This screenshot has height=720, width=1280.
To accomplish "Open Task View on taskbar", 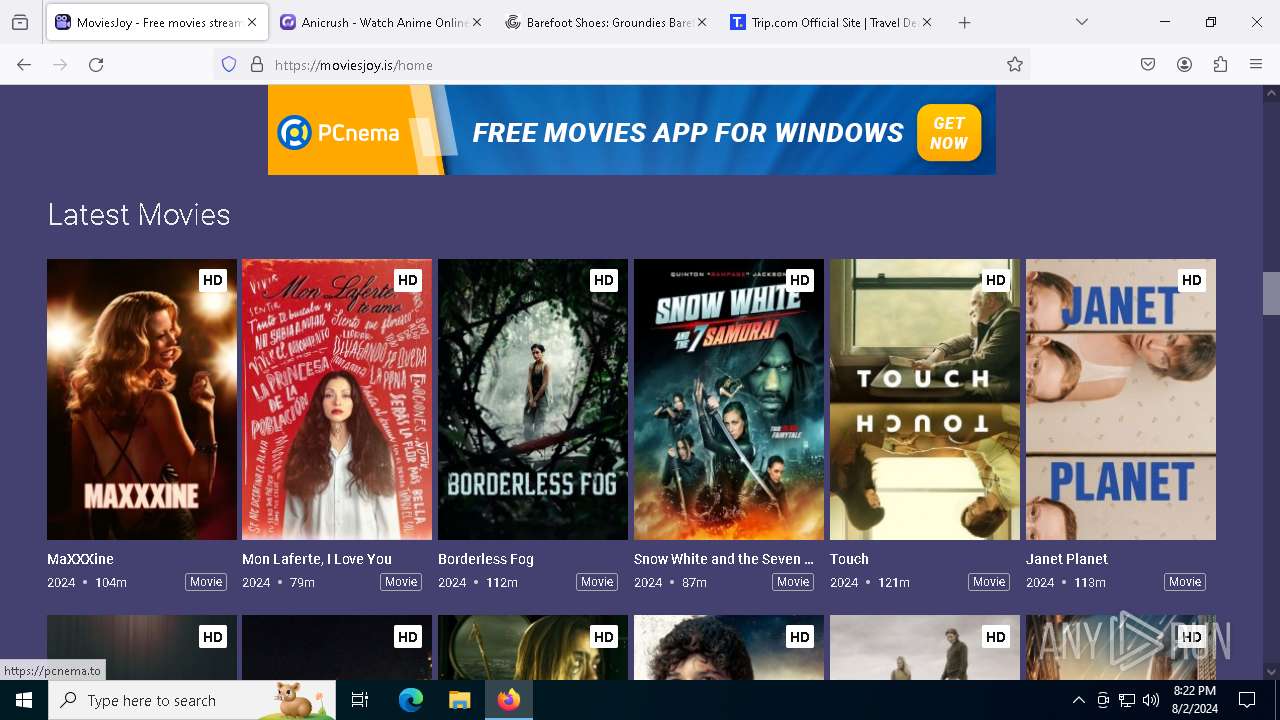I will (360, 700).
